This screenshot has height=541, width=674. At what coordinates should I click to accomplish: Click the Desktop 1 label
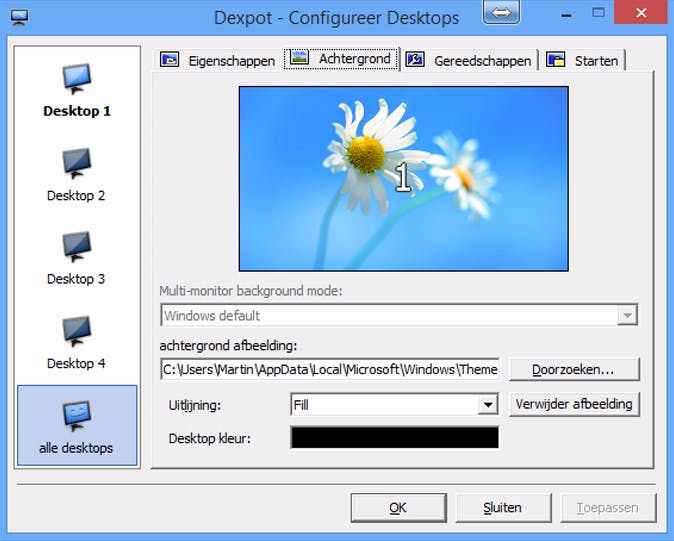coord(77,111)
